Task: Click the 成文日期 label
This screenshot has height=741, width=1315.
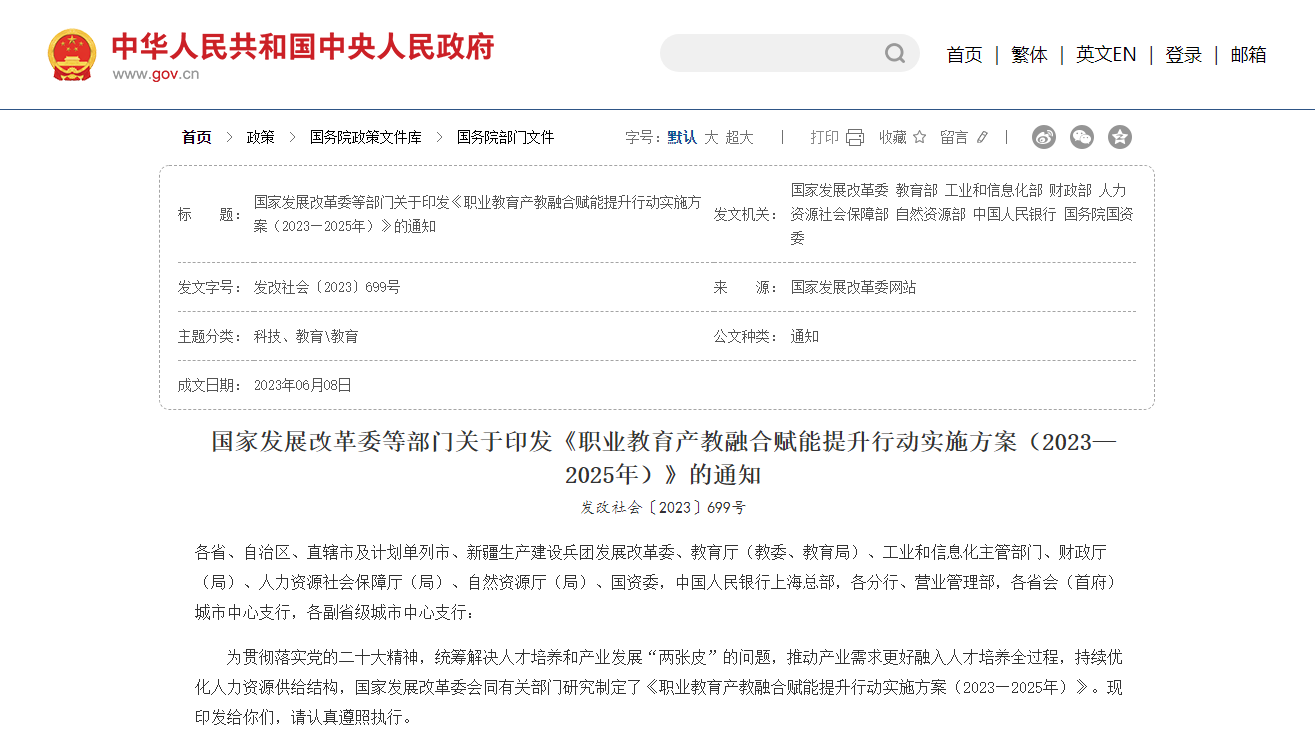Action: (x=210, y=385)
